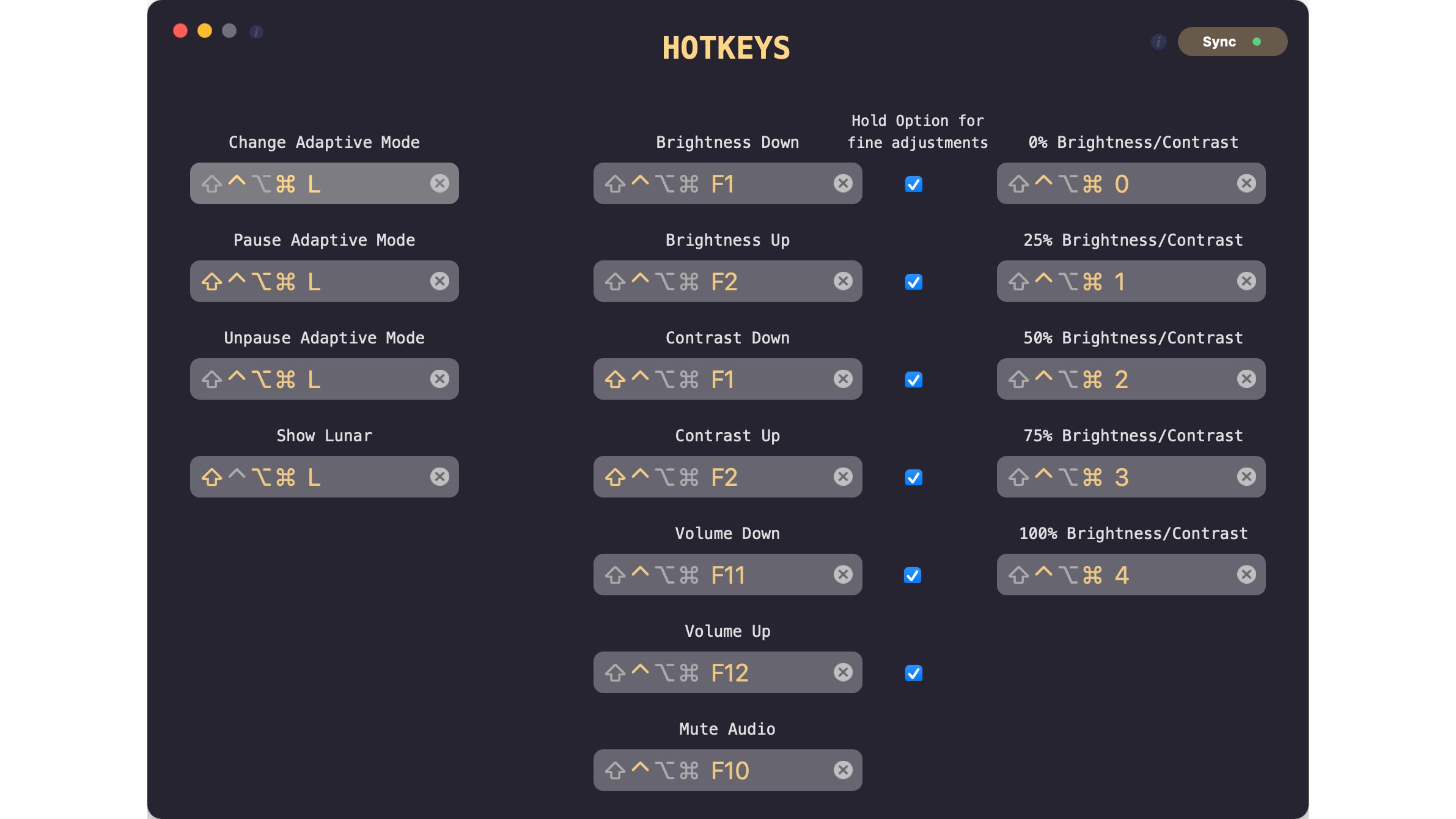Toggle the Sync button
The image size is (1456, 819).
[1232, 42]
